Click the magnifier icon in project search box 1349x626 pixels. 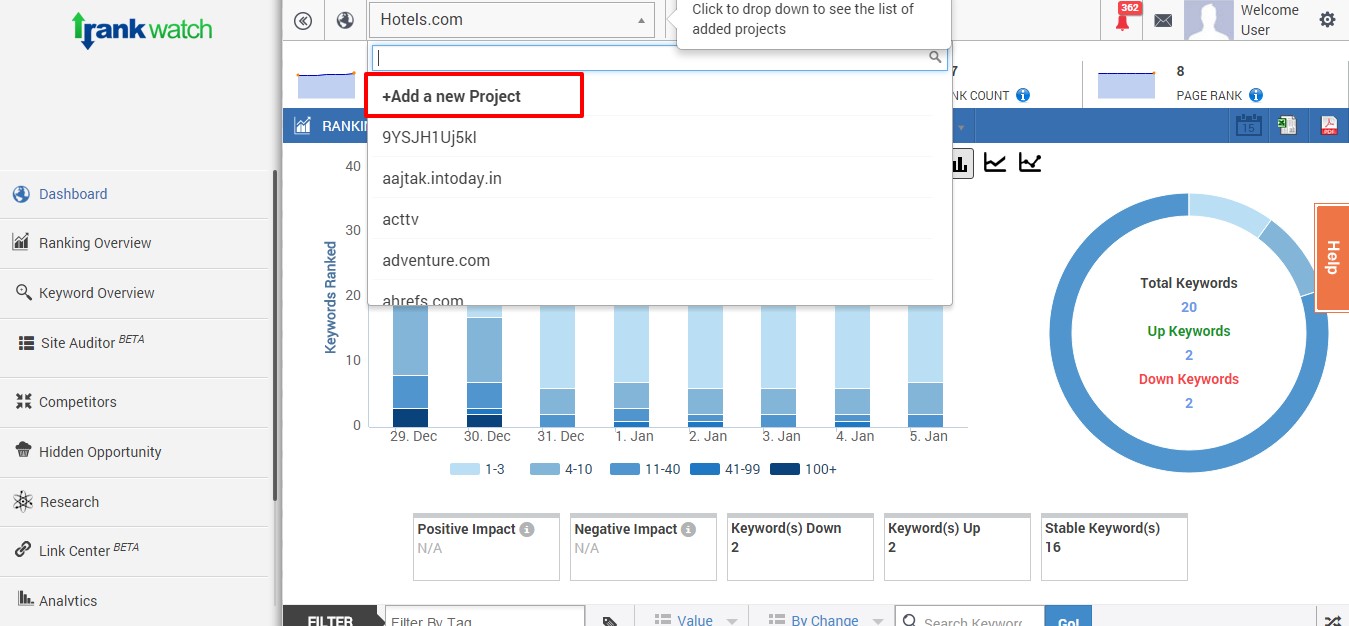(936, 57)
